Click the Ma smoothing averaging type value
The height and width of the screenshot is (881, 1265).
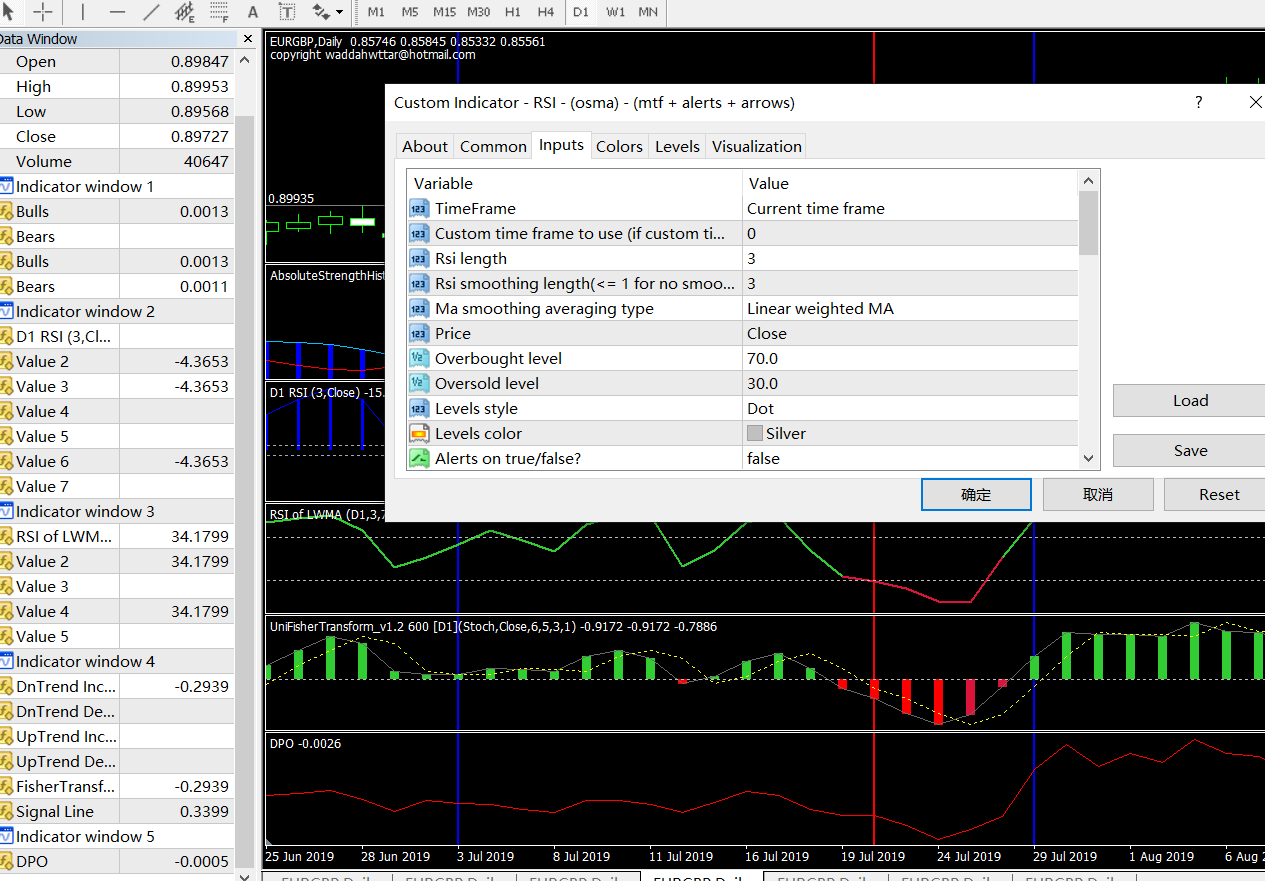[910, 308]
